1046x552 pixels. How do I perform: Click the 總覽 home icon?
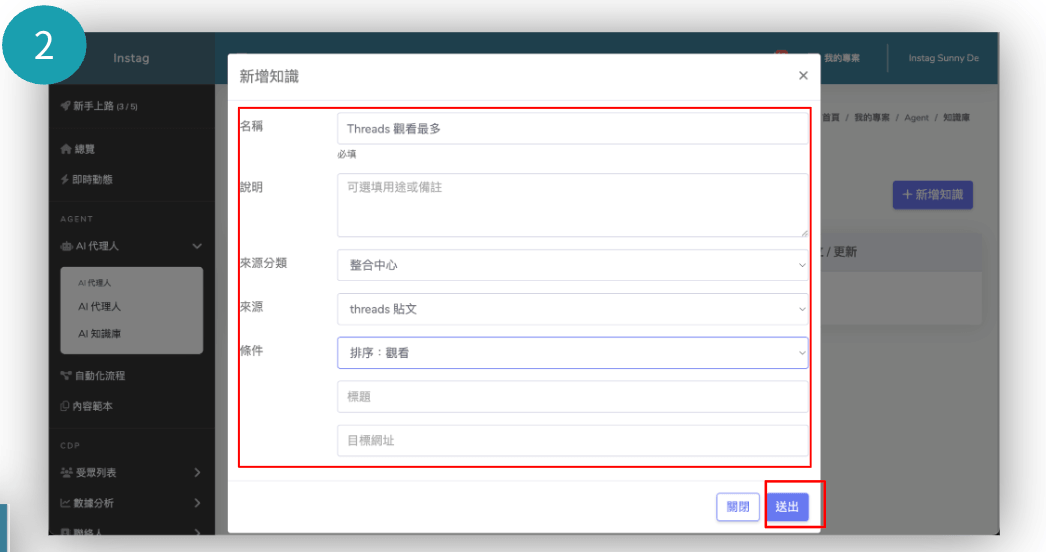66,150
